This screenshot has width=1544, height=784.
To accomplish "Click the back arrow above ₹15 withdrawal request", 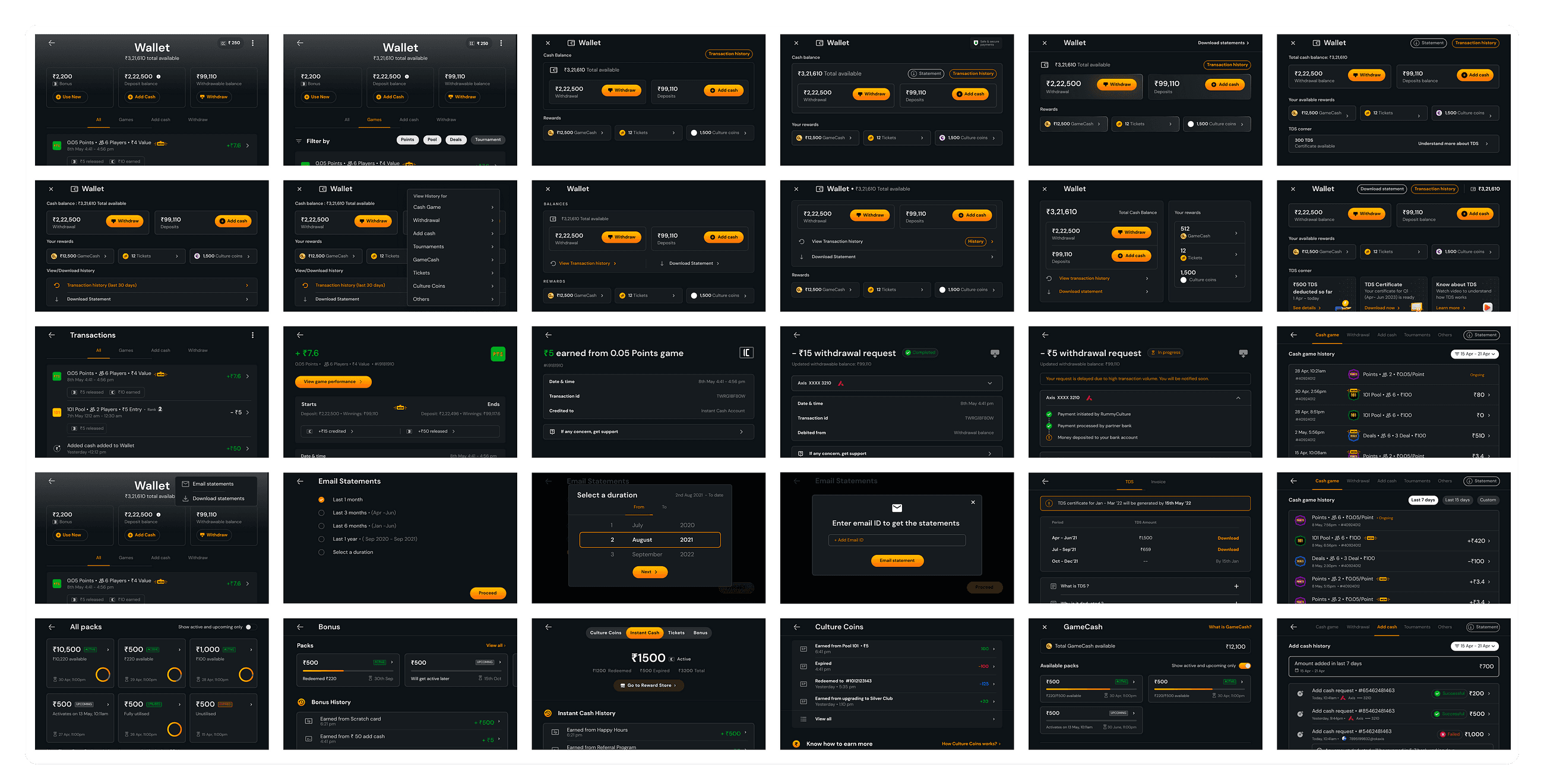I will (796, 335).
